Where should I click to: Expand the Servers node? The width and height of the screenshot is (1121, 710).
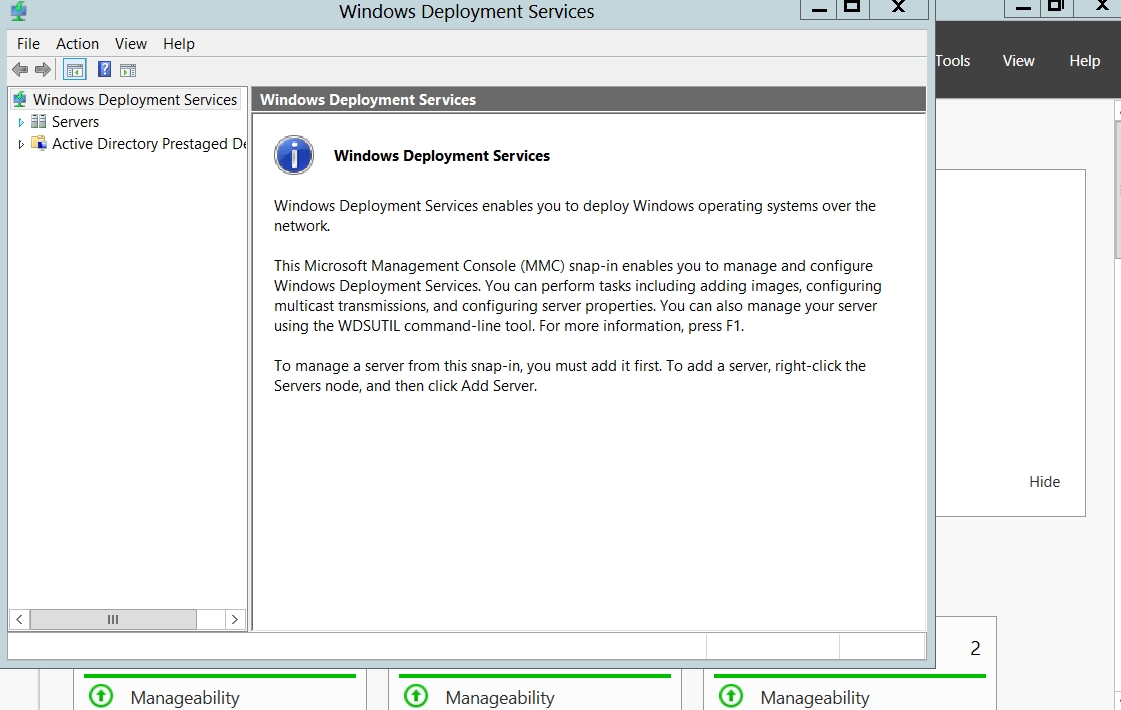21,122
